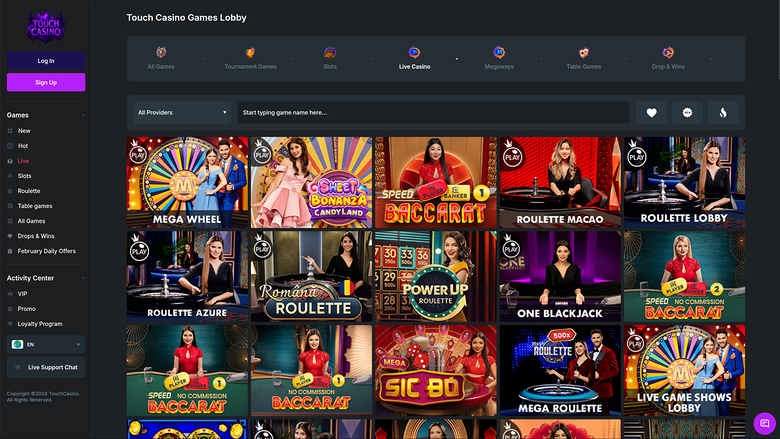Switch to the Drop & Wins tab label
780x439 pixels.
(x=668, y=67)
